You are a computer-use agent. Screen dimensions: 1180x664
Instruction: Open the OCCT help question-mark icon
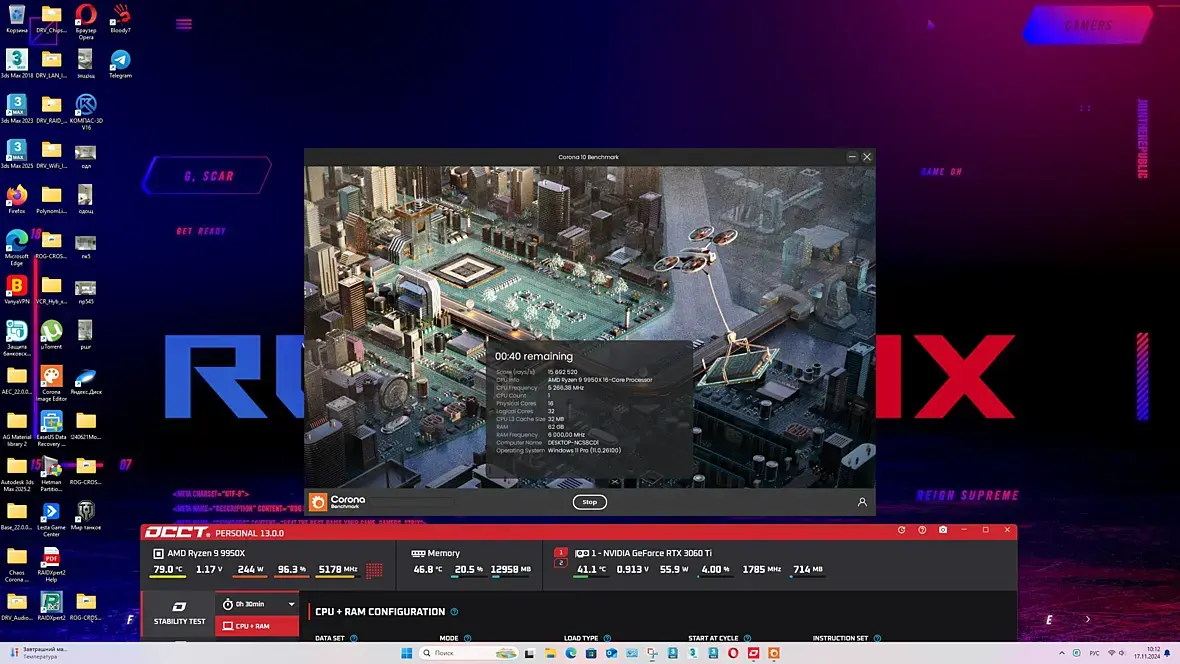point(922,530)
